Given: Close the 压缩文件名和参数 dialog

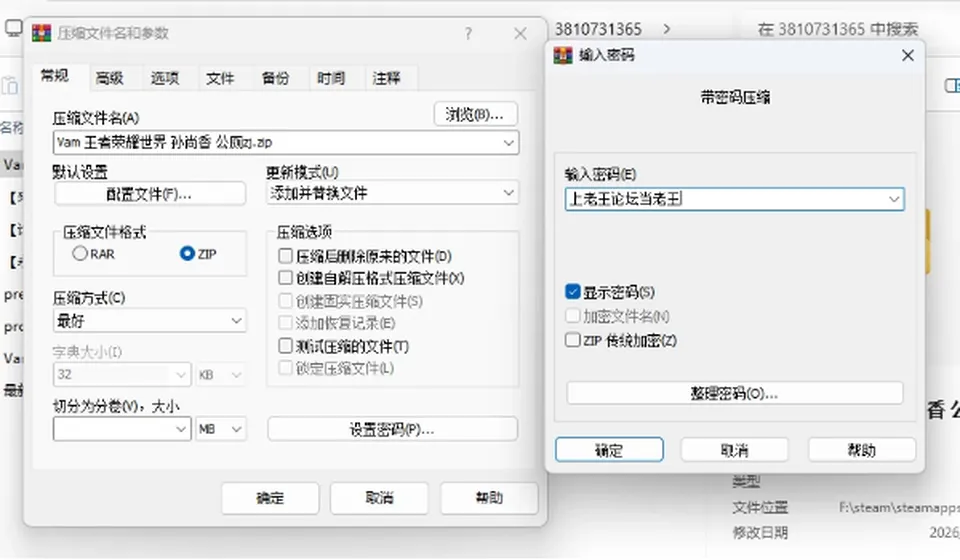Looking at the screenshot, I should pos(520,34).
